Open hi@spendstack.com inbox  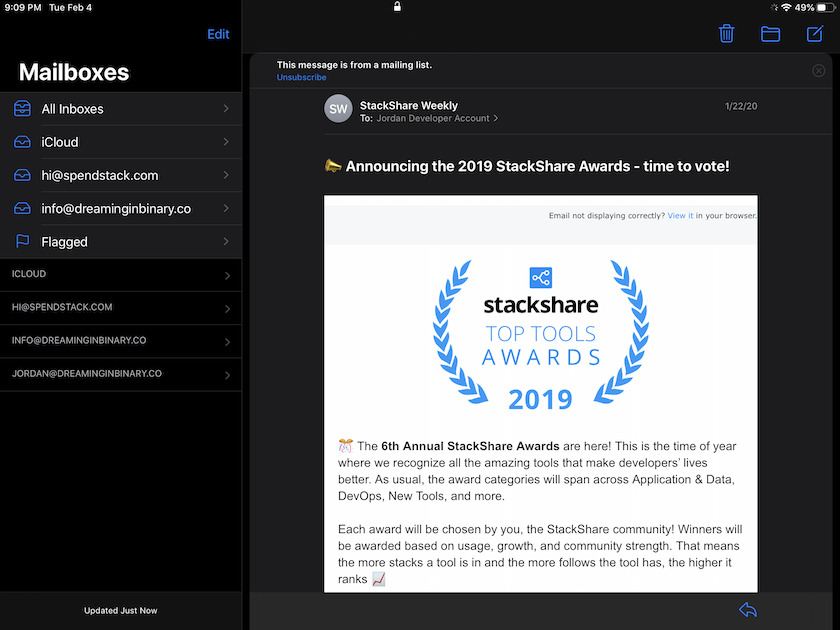pyautogui.click(x=120, y=175)
